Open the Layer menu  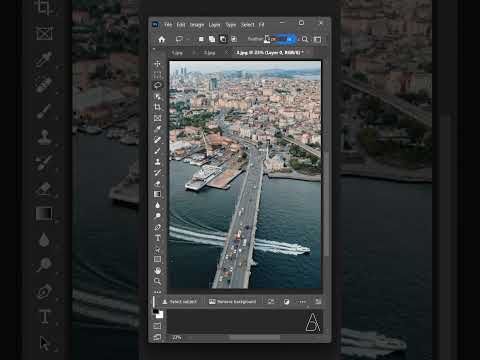point(214,25)
